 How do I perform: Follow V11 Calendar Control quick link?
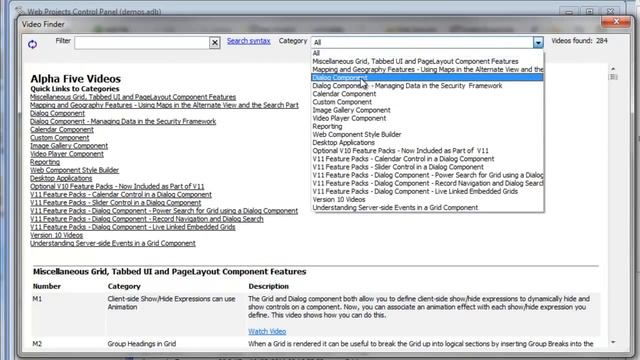pyautogui.click(x=121, y=195)
